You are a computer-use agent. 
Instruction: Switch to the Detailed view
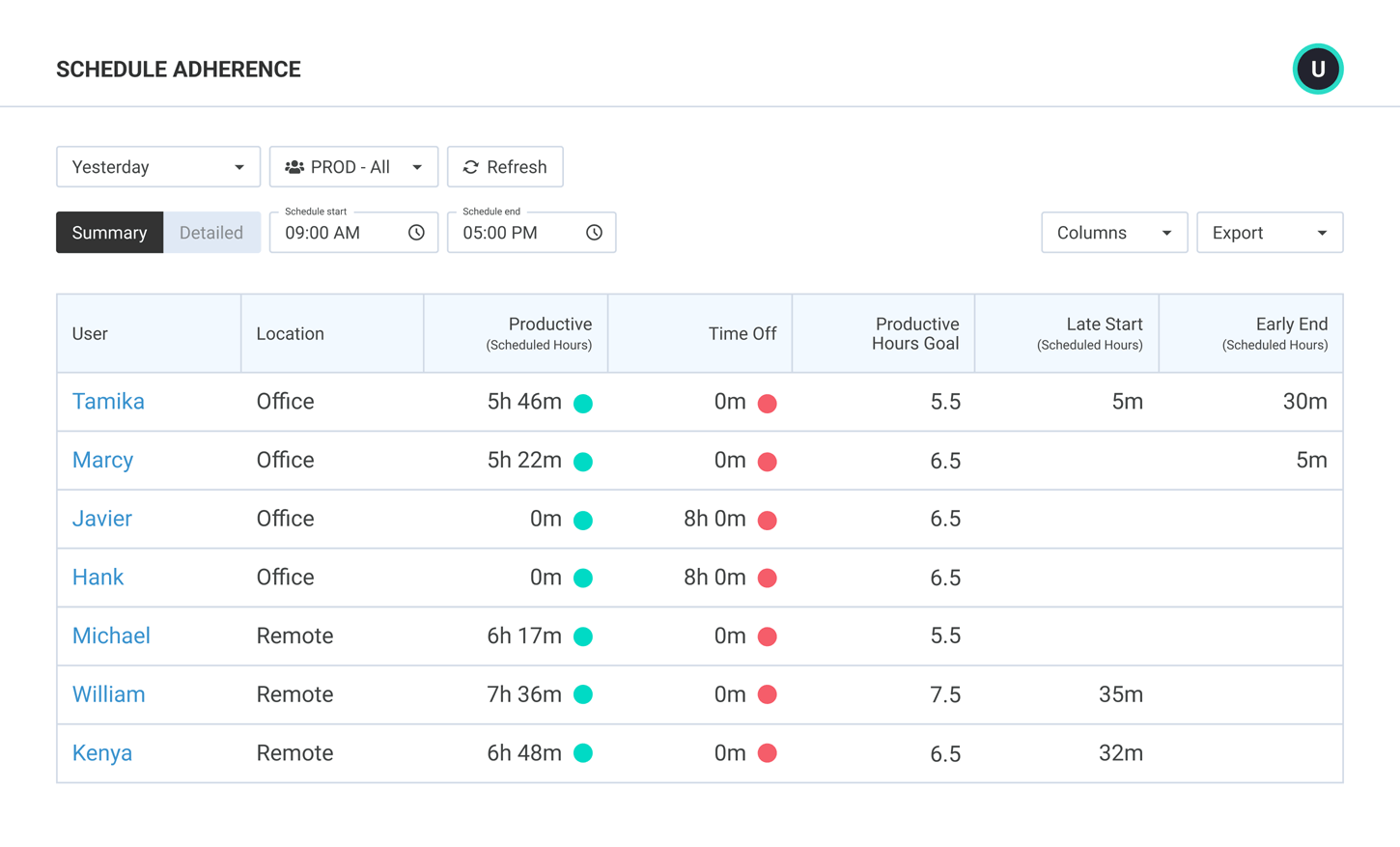[x=211, y=233]
